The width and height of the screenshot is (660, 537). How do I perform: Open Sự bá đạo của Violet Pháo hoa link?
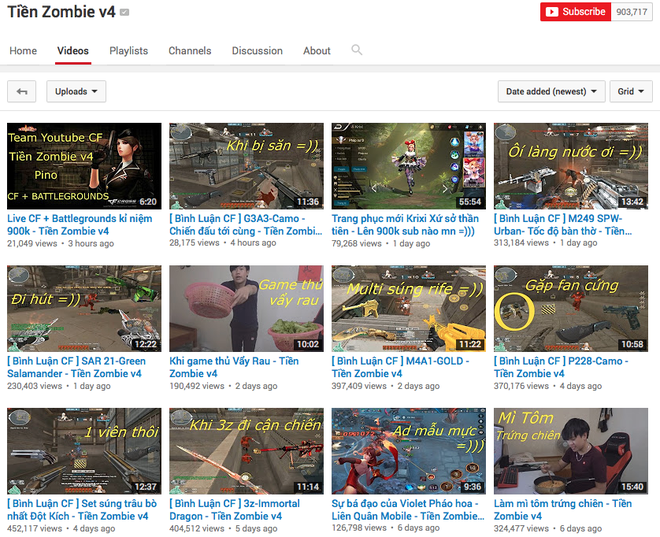point(408,510)
